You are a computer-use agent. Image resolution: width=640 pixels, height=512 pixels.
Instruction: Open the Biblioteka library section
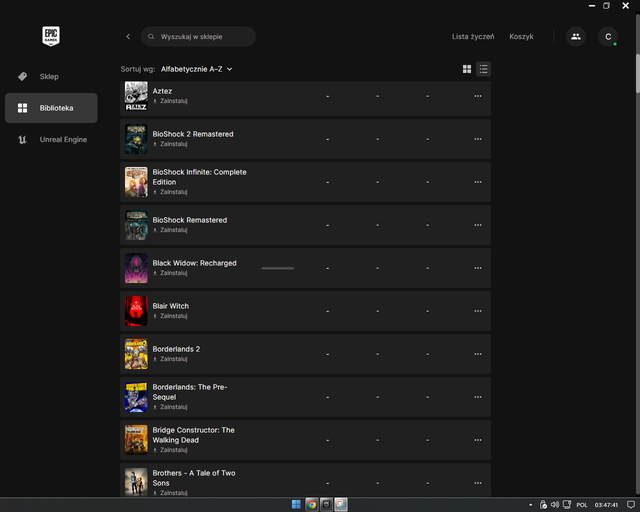51,108
